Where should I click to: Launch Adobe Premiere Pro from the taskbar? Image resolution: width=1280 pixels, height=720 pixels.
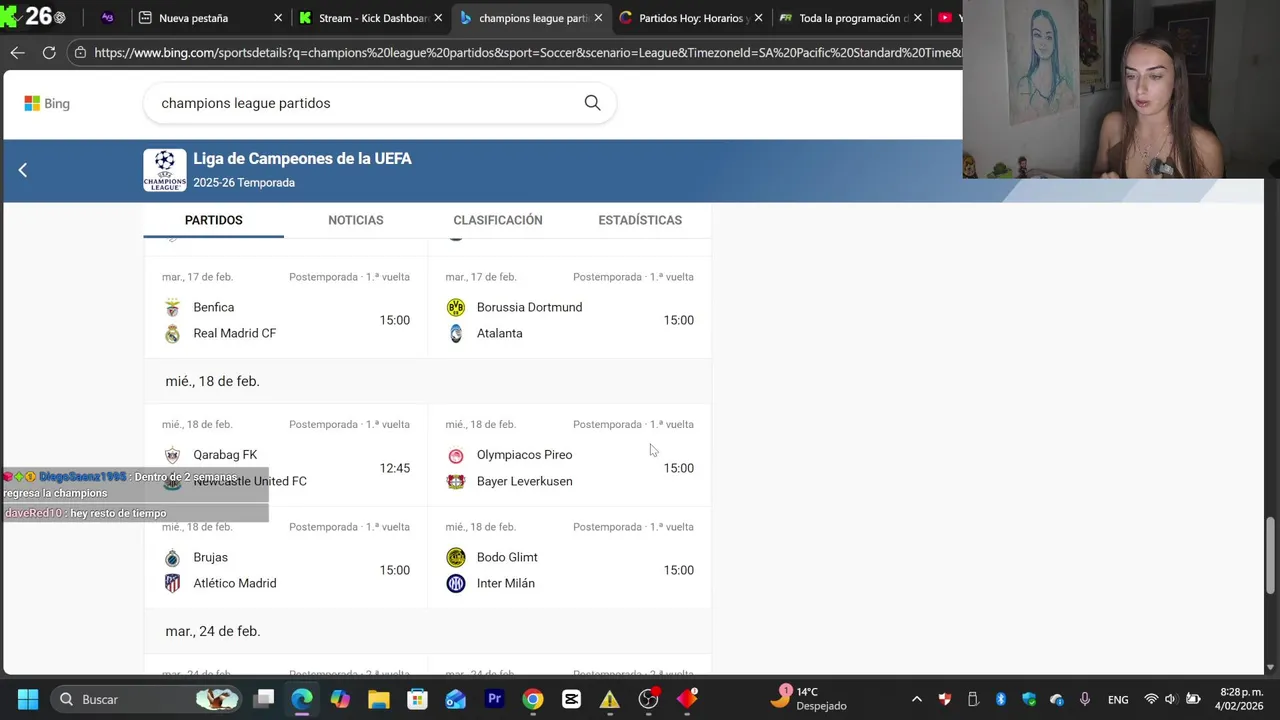tap(494, 699)
